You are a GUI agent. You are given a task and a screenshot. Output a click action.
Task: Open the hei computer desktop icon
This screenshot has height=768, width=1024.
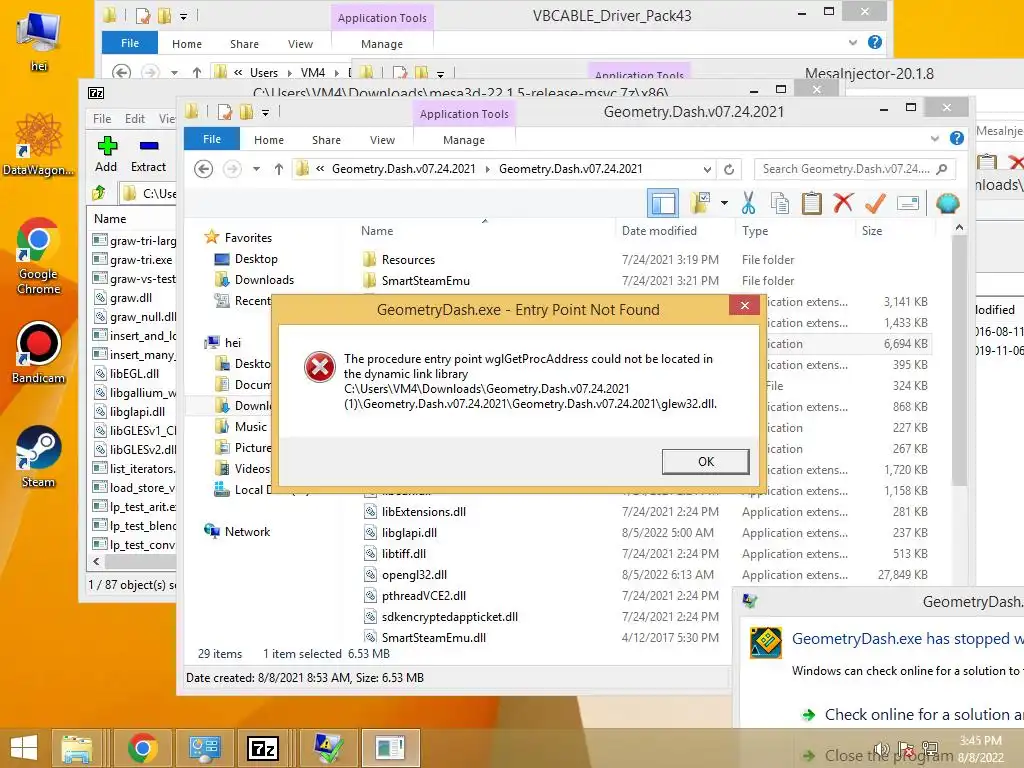[x=39, y=41]
